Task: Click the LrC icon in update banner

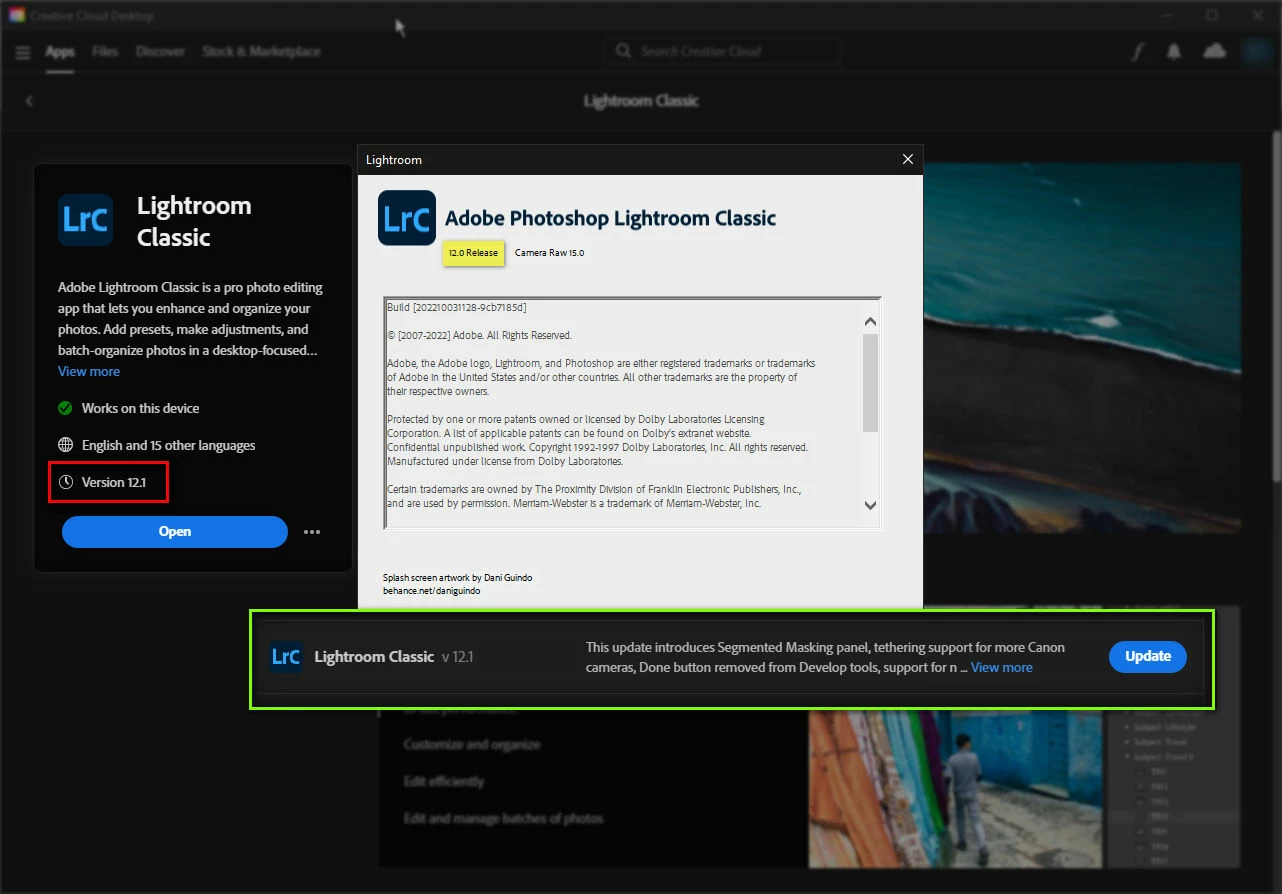Action: 286,657
